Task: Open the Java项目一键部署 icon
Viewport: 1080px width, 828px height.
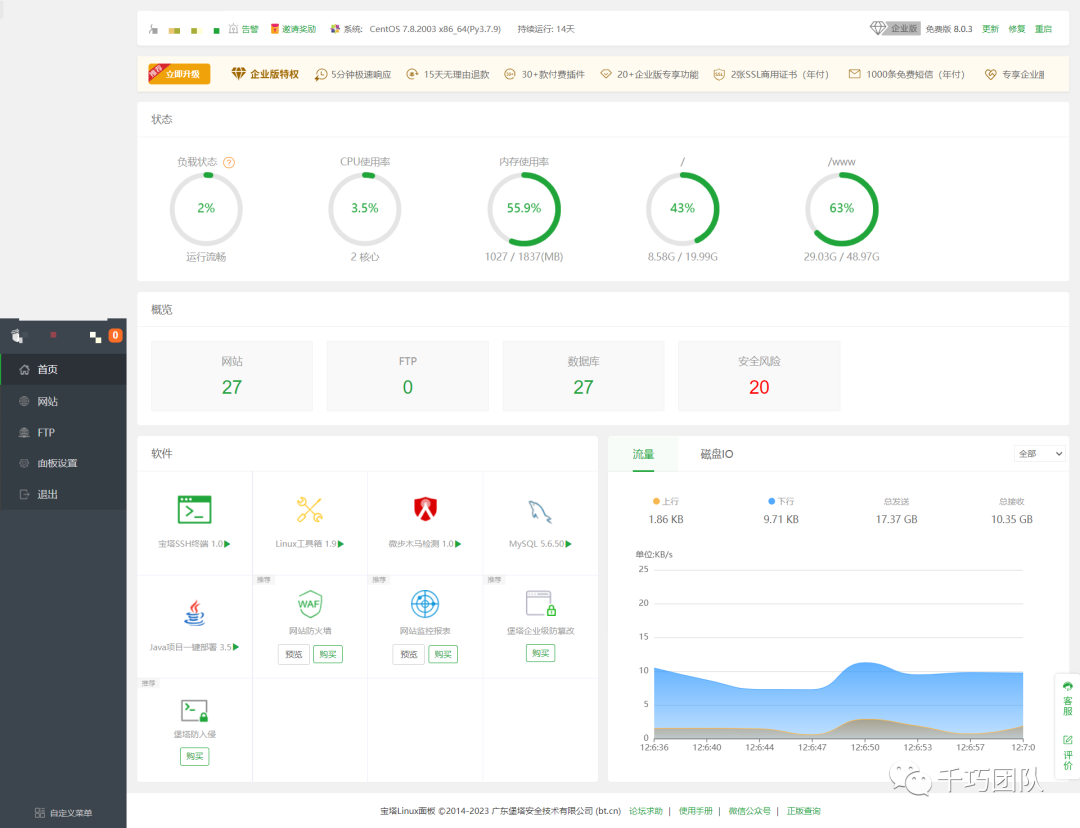Action: pyautogui.click(x=194, y=612)
